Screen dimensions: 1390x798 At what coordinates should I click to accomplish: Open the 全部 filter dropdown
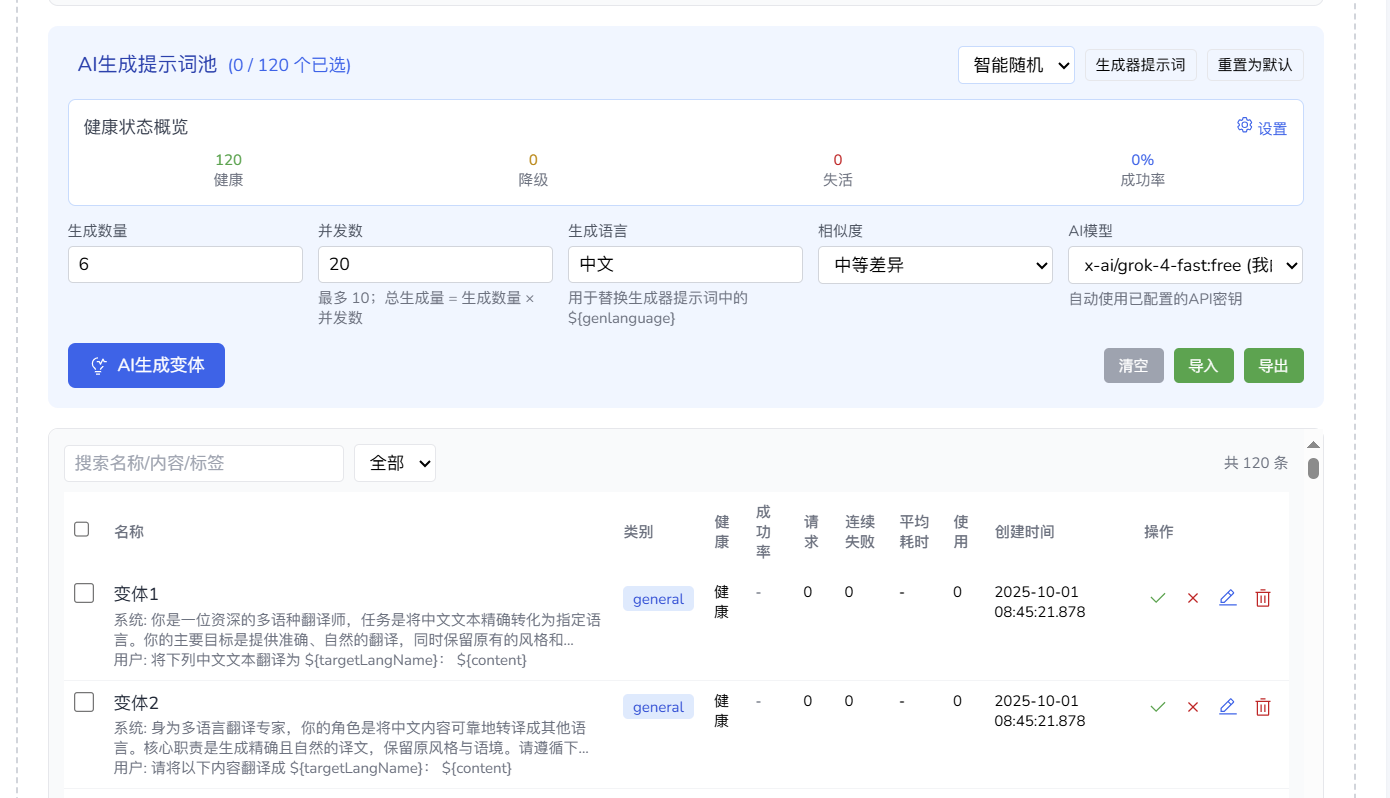pyautogui.click(x=395, y=463)
